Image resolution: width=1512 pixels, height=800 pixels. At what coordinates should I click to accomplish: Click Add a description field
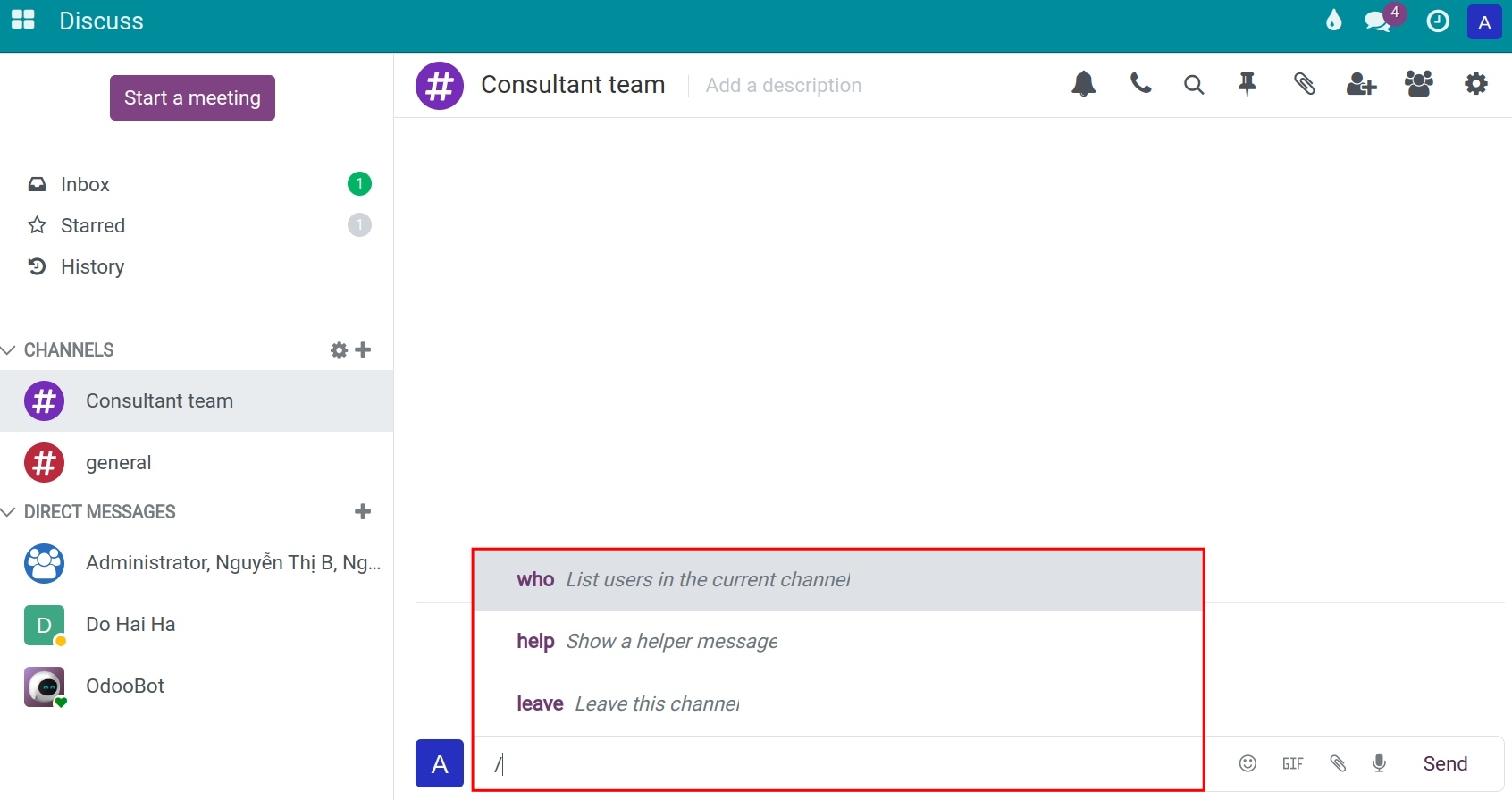[784, 85]
